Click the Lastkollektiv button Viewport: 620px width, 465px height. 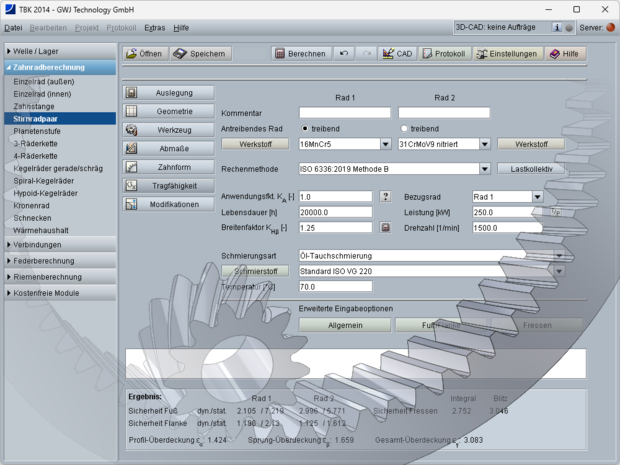pyautogui.click(x=531, y=169)
